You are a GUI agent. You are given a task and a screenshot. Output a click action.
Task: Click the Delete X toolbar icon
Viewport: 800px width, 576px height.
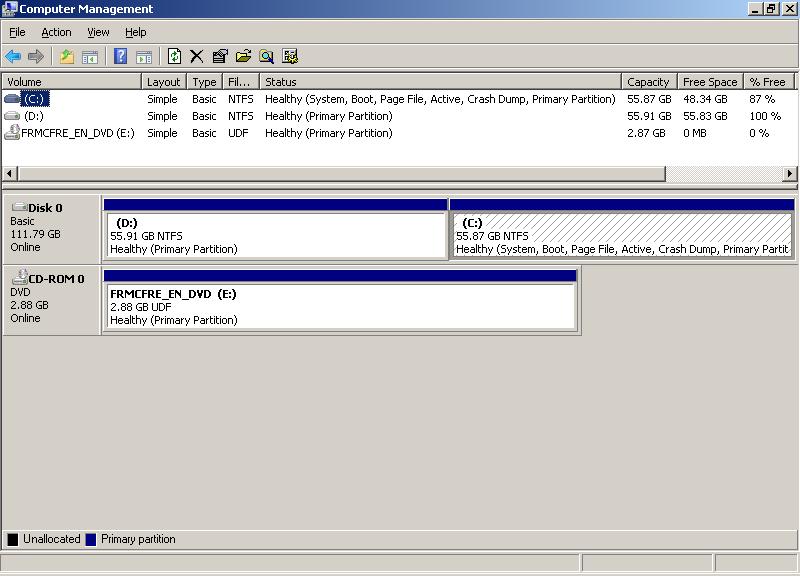pos(197,57)
